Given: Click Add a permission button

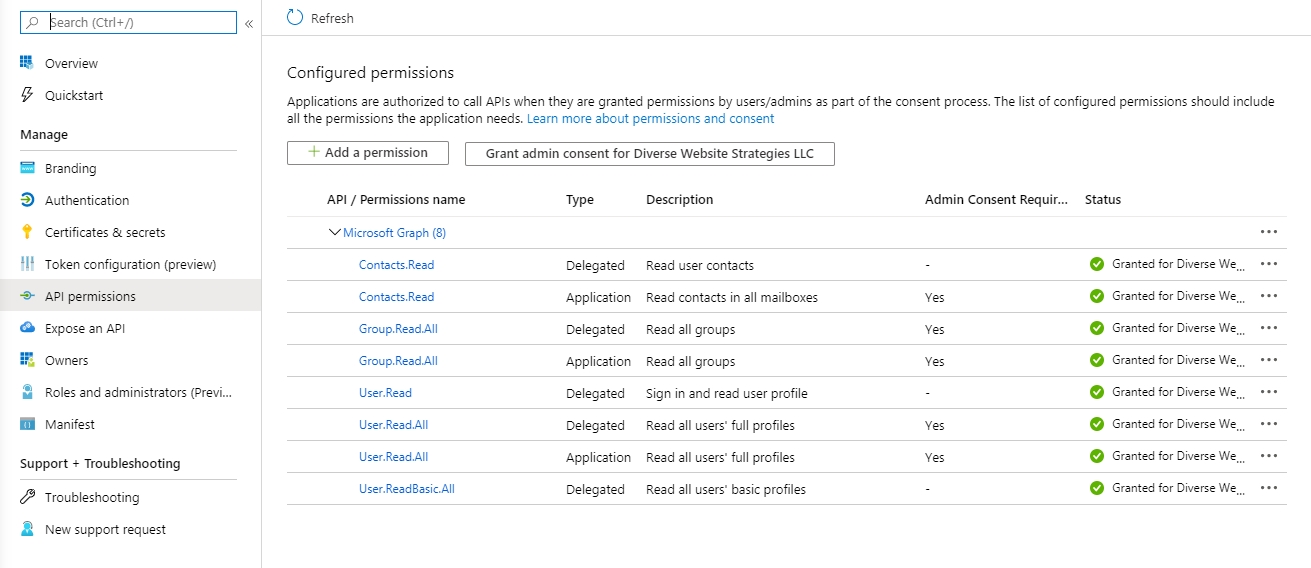Looking at the screenshot, I should tap(368, 153).
